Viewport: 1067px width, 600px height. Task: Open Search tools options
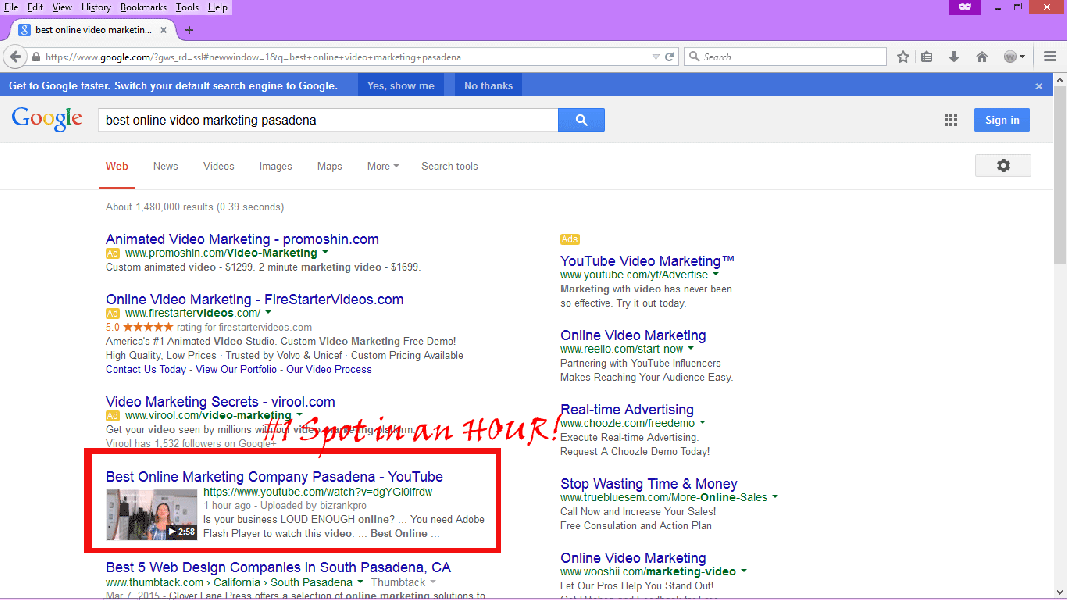[x=450, y=166]
